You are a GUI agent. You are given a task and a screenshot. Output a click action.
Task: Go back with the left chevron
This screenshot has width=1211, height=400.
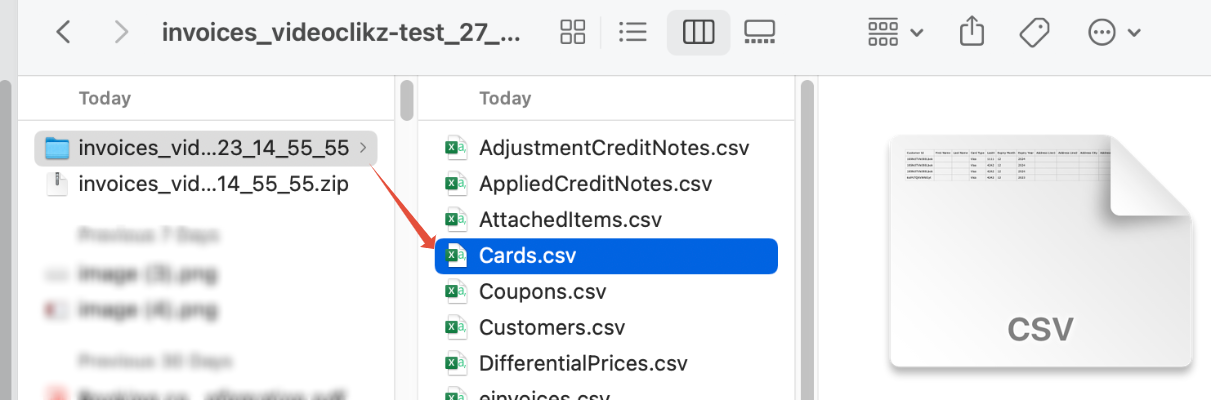tap(63, 32)
